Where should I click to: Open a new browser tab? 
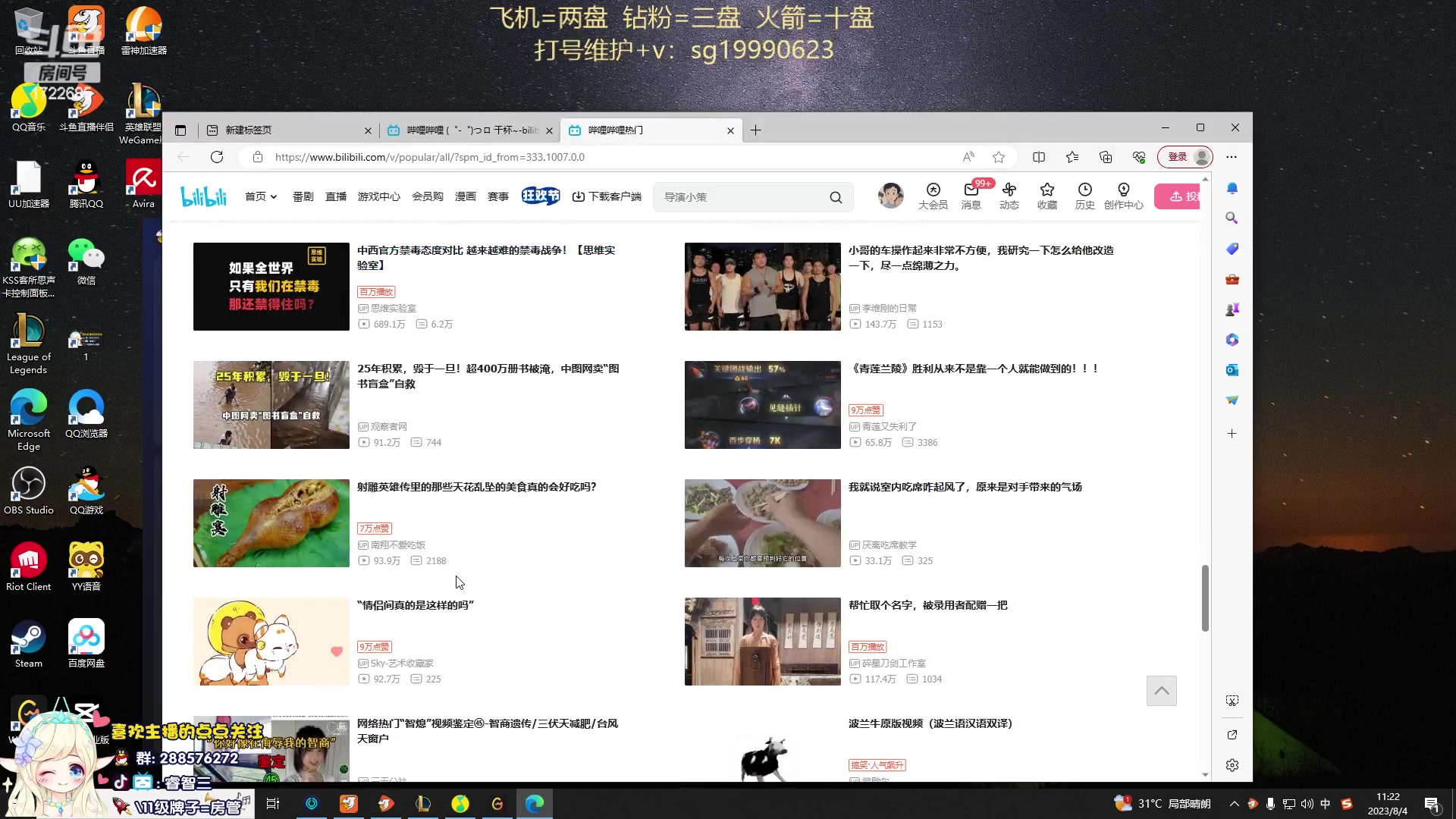click(756, 130)
